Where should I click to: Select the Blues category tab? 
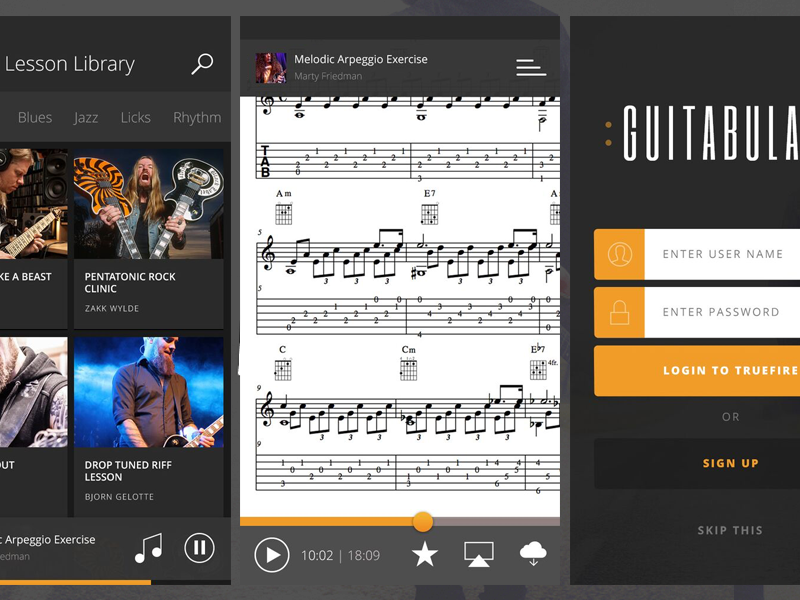click(35, 117)
